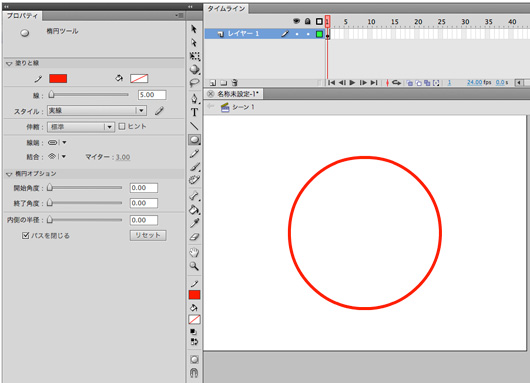The height and width of the screenshot is (383, 530).
Task: Click the リセット button
Action: pyautogui.click(x=148, y=235)
